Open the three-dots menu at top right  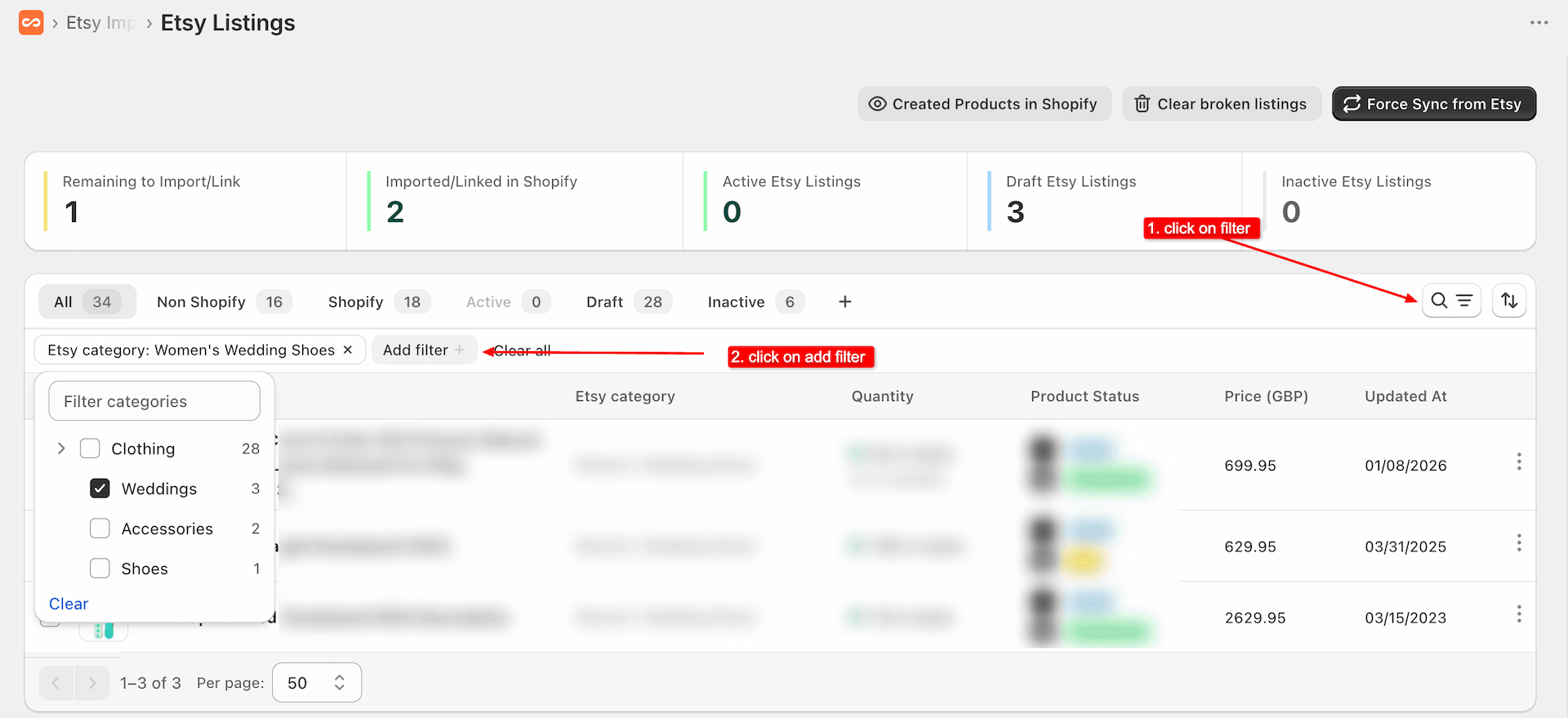pyautogui.click(x=1539, y=23)
